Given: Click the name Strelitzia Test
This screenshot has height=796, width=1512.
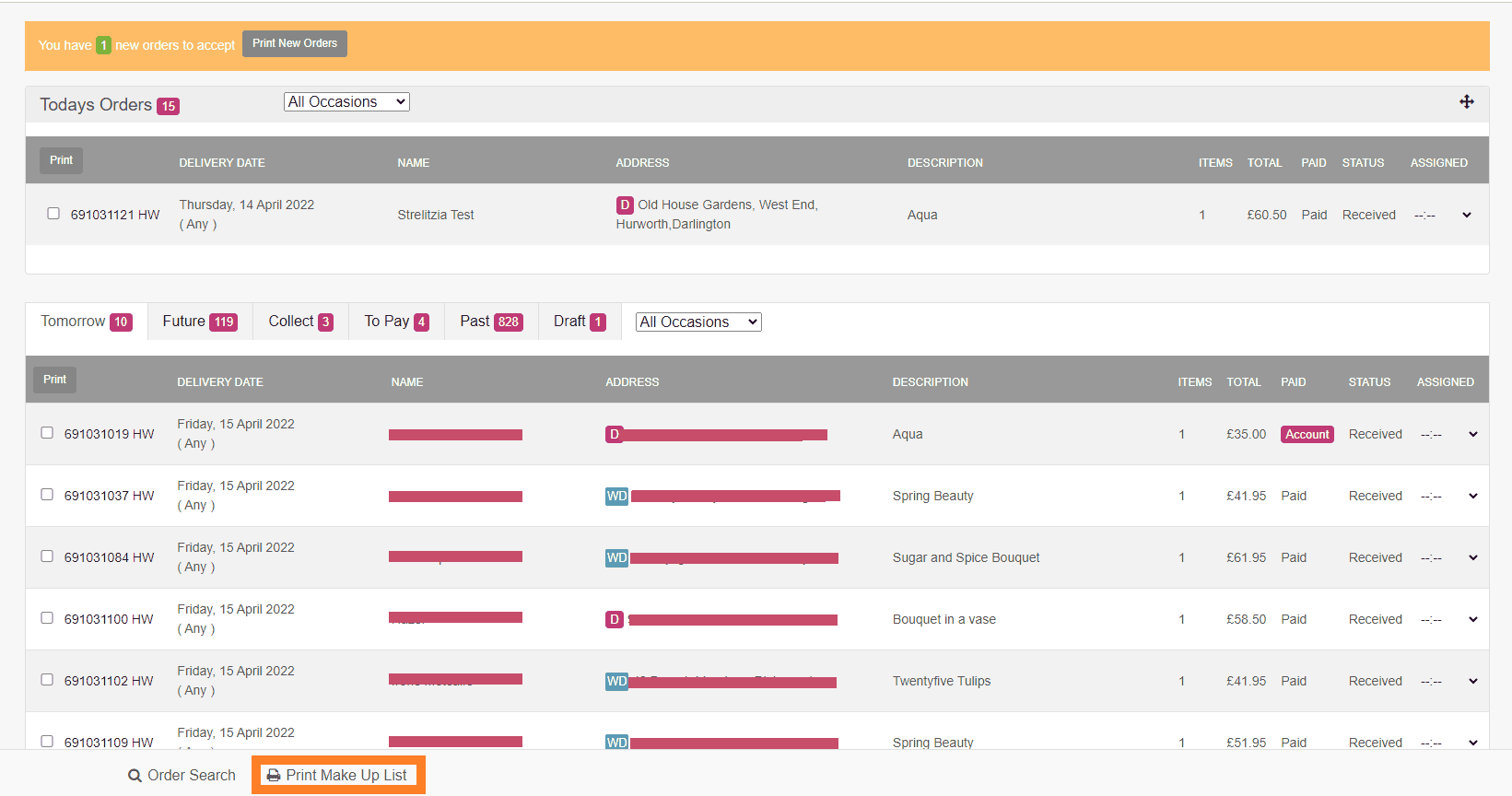Looking at the screenshot, I should tap(436, 215).
